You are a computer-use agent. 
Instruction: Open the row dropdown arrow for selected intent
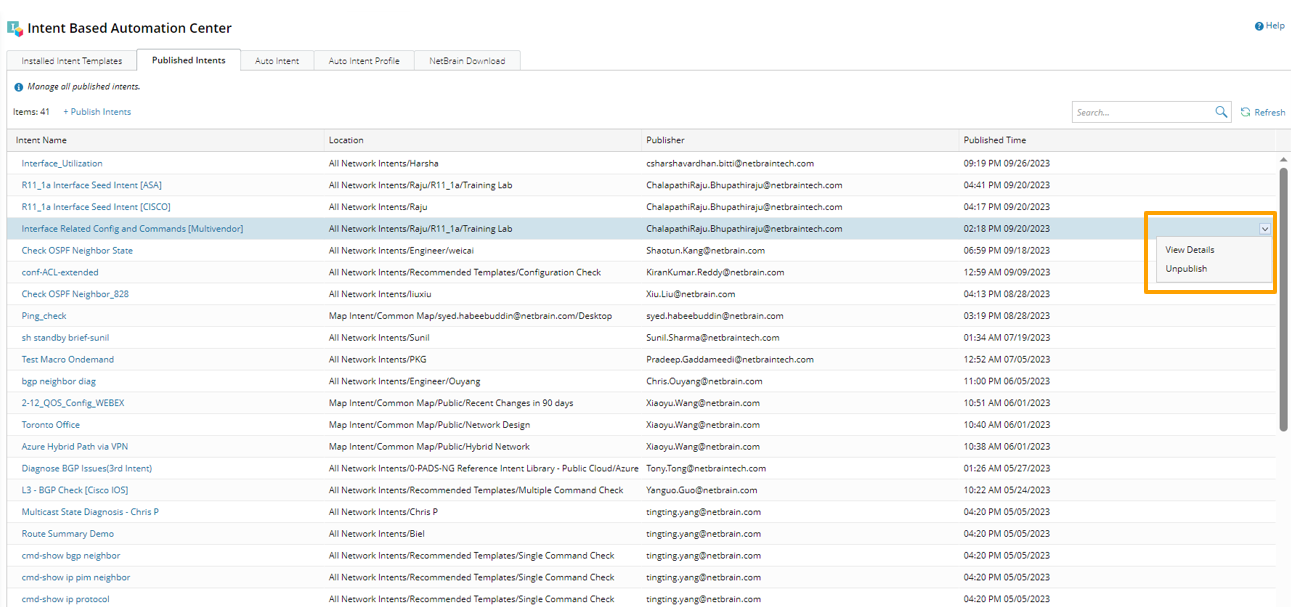(1265, 229)
